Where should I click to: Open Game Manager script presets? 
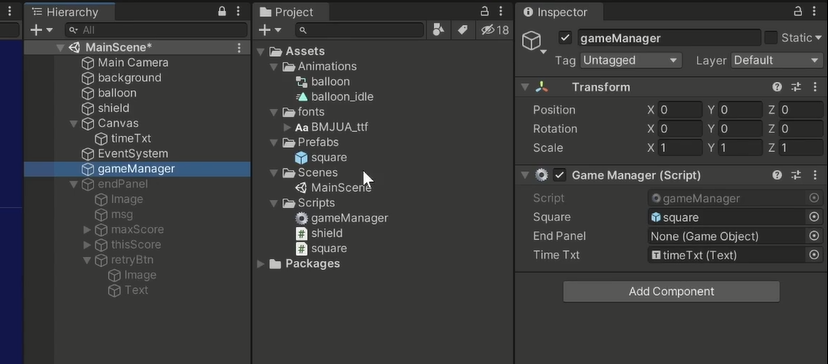(x=796, y=175)
